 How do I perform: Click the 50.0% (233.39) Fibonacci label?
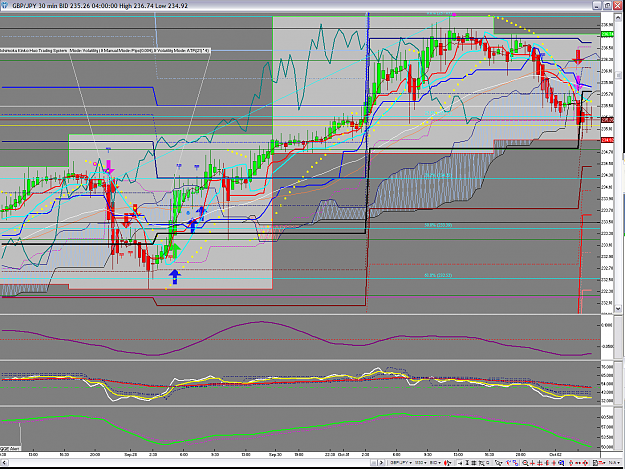point(438,225)
